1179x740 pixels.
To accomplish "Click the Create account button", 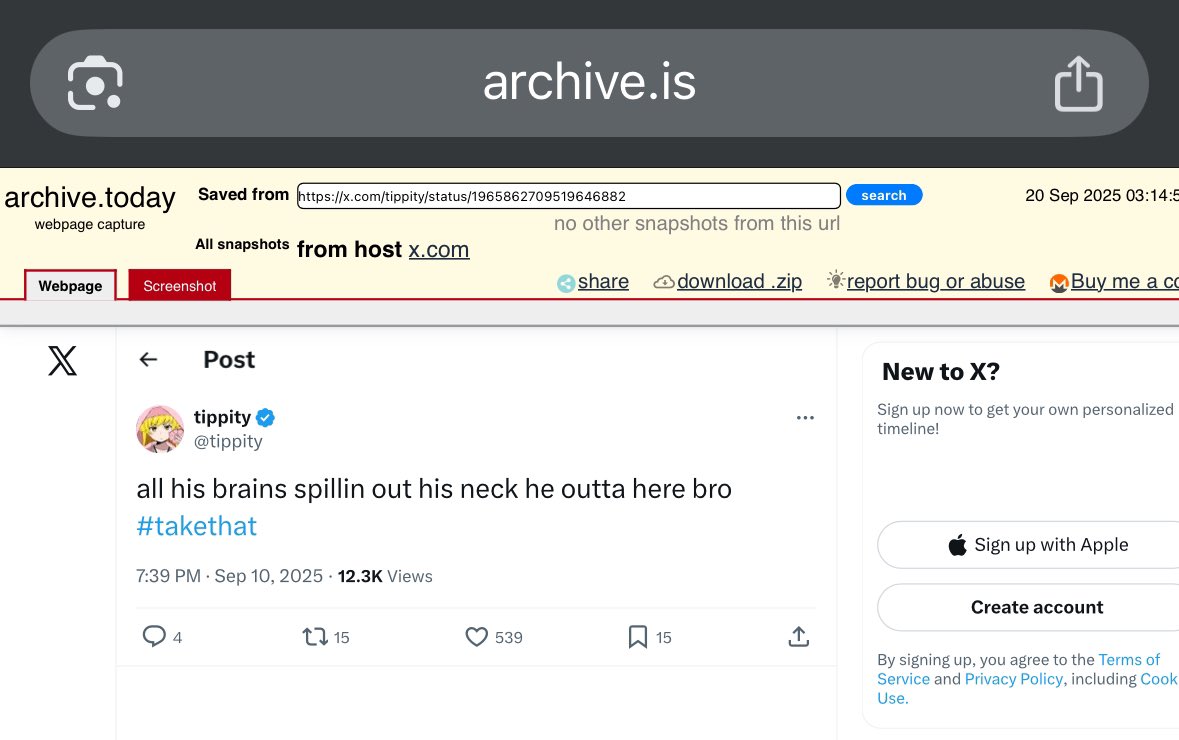I will pos(1037,607).
